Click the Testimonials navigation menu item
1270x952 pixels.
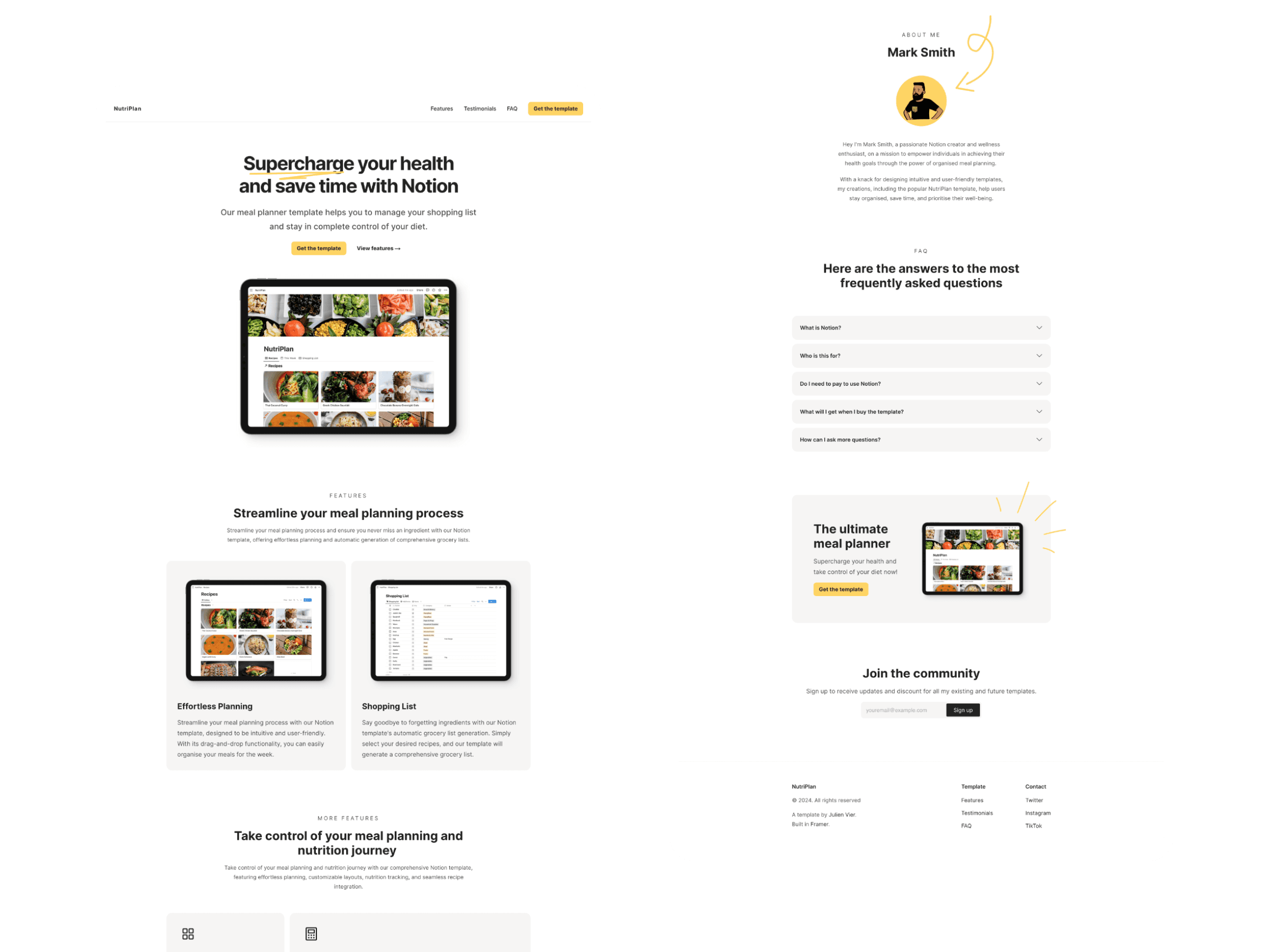pyautogui.click(x=479, y=107)
